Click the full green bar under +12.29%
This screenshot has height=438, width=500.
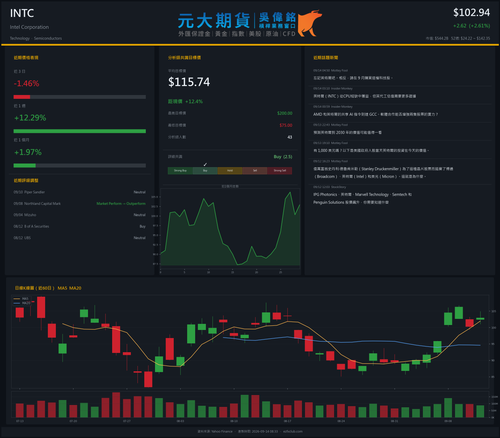[80, 131]
